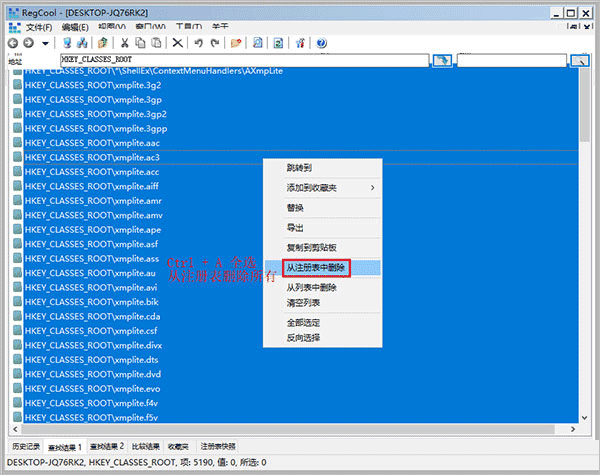Click the search magnifier button at the far right
Image resolution: width=600 pixels, height=475 pixels.
tap(580, 60)
